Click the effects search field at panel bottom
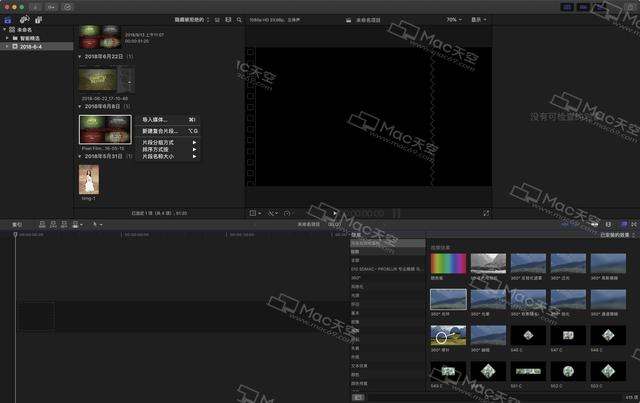 click(494, 397)
